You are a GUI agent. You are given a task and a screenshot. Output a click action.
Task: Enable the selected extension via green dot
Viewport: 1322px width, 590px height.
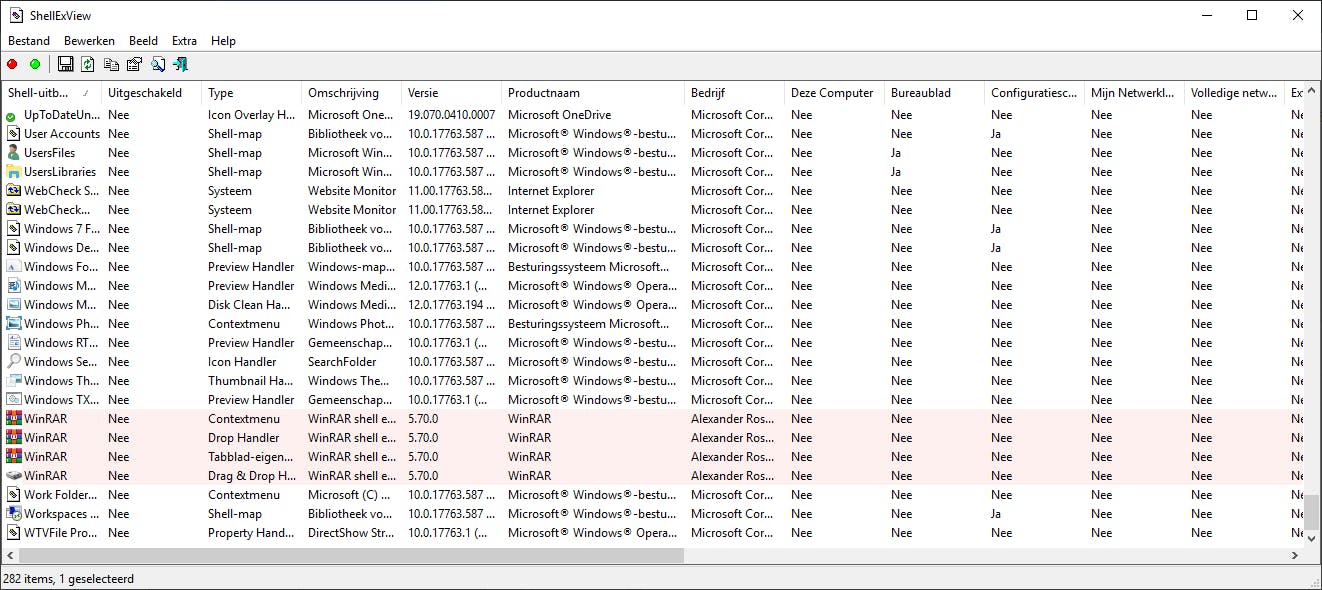[x=34, y=63]
